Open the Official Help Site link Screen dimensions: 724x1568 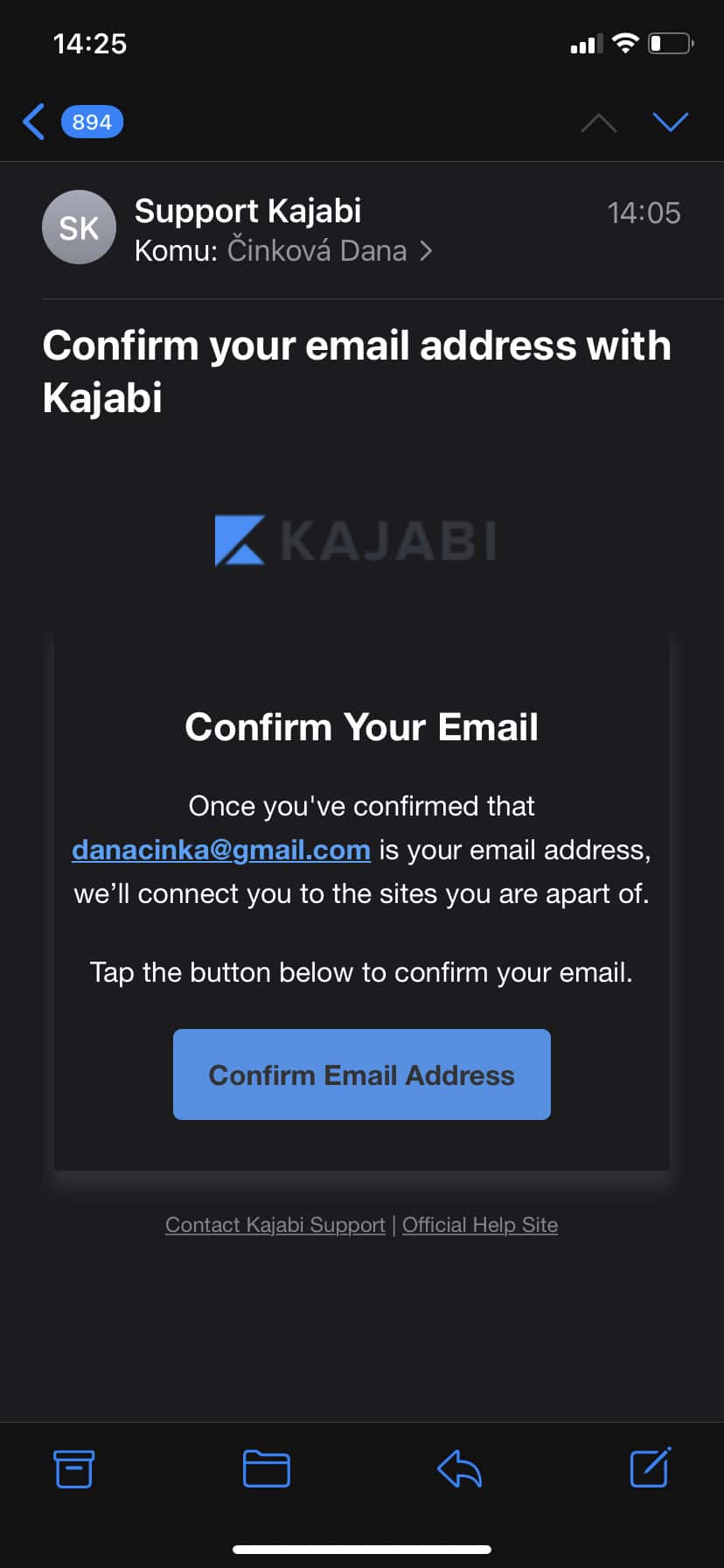click(480, 1225)
